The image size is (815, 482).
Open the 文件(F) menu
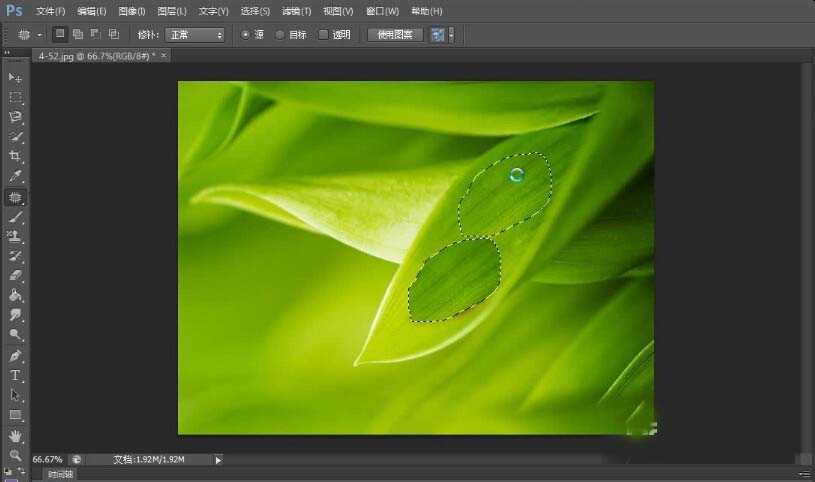[50, 11]
